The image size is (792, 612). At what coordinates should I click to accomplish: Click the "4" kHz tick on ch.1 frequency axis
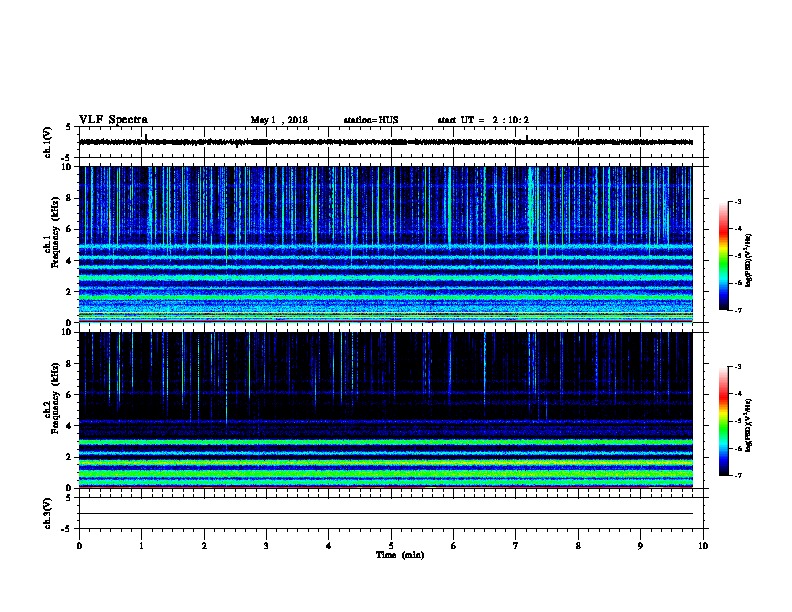tap(69, 261)
